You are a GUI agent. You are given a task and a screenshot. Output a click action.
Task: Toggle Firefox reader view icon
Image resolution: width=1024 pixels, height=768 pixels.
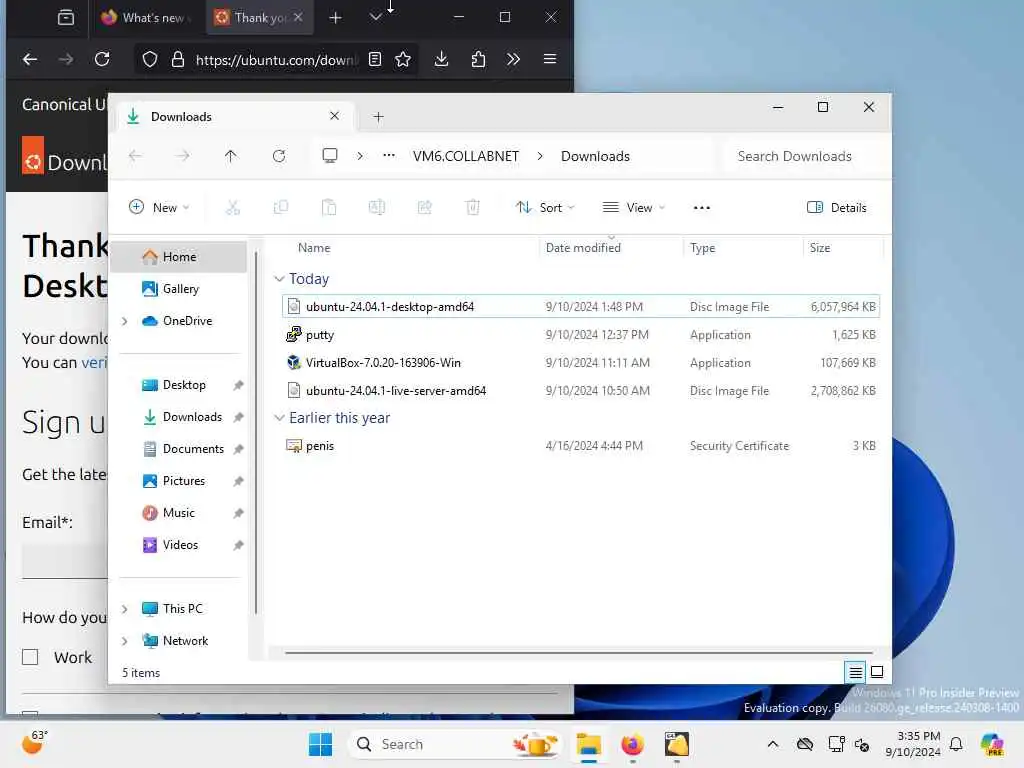click(375, 59)
